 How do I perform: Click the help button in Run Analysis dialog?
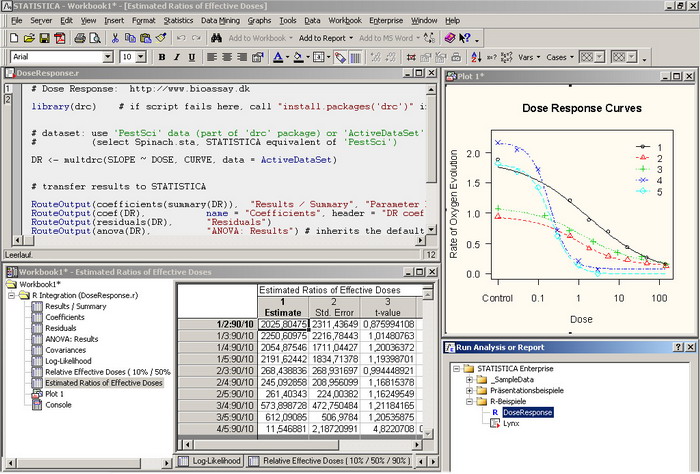[678, 347]
